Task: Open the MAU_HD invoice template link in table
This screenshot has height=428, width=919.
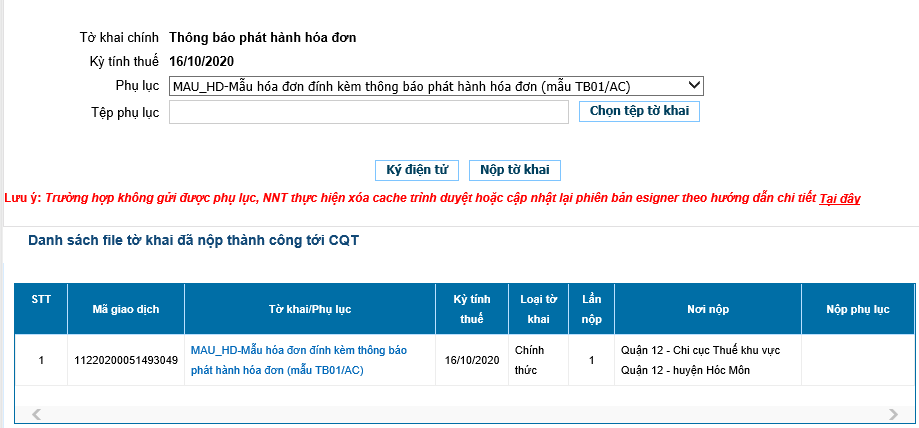Action: point(298,360)
